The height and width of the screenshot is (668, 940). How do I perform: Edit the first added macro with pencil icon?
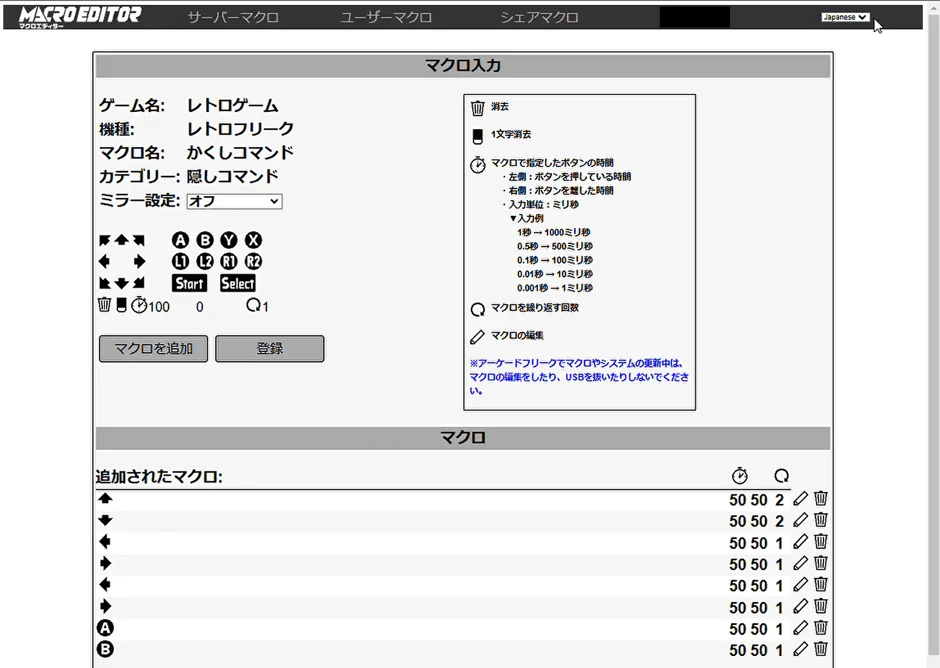[x=800, y=498]
